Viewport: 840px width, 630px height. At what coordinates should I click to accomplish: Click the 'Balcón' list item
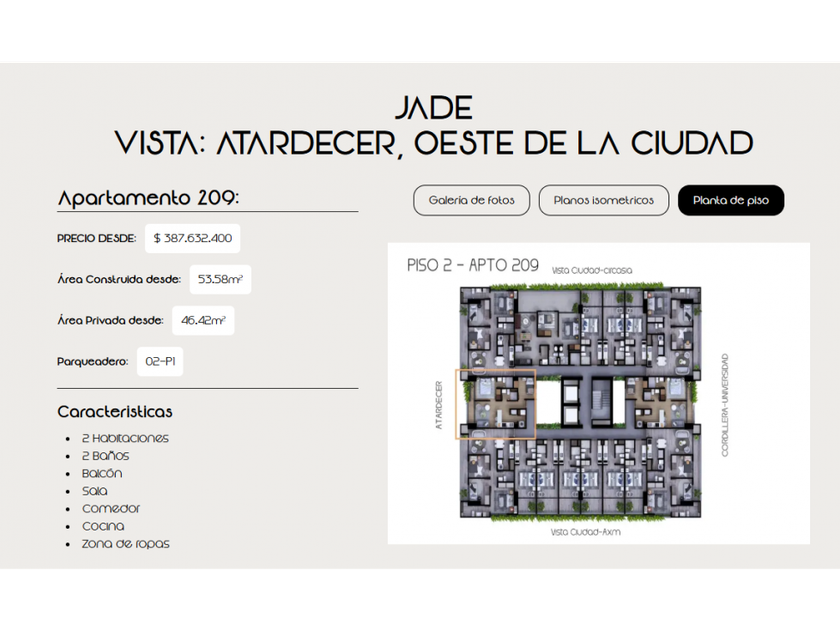tap(102, 474)
